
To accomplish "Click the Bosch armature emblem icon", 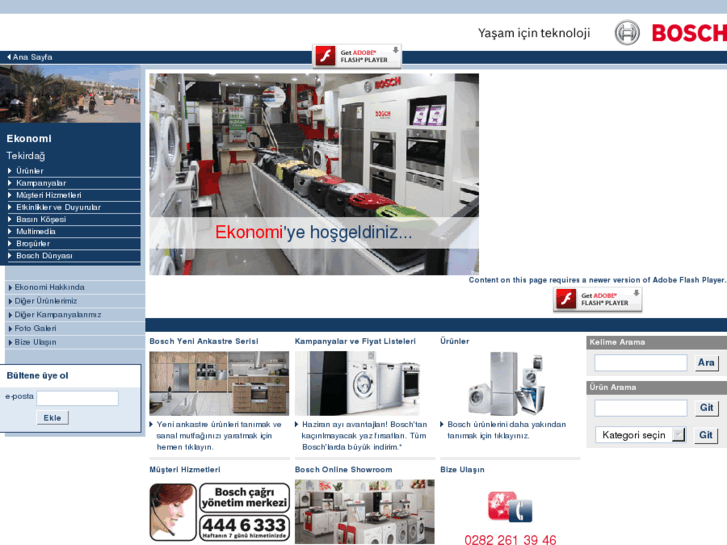I will [x=627, y=32].
